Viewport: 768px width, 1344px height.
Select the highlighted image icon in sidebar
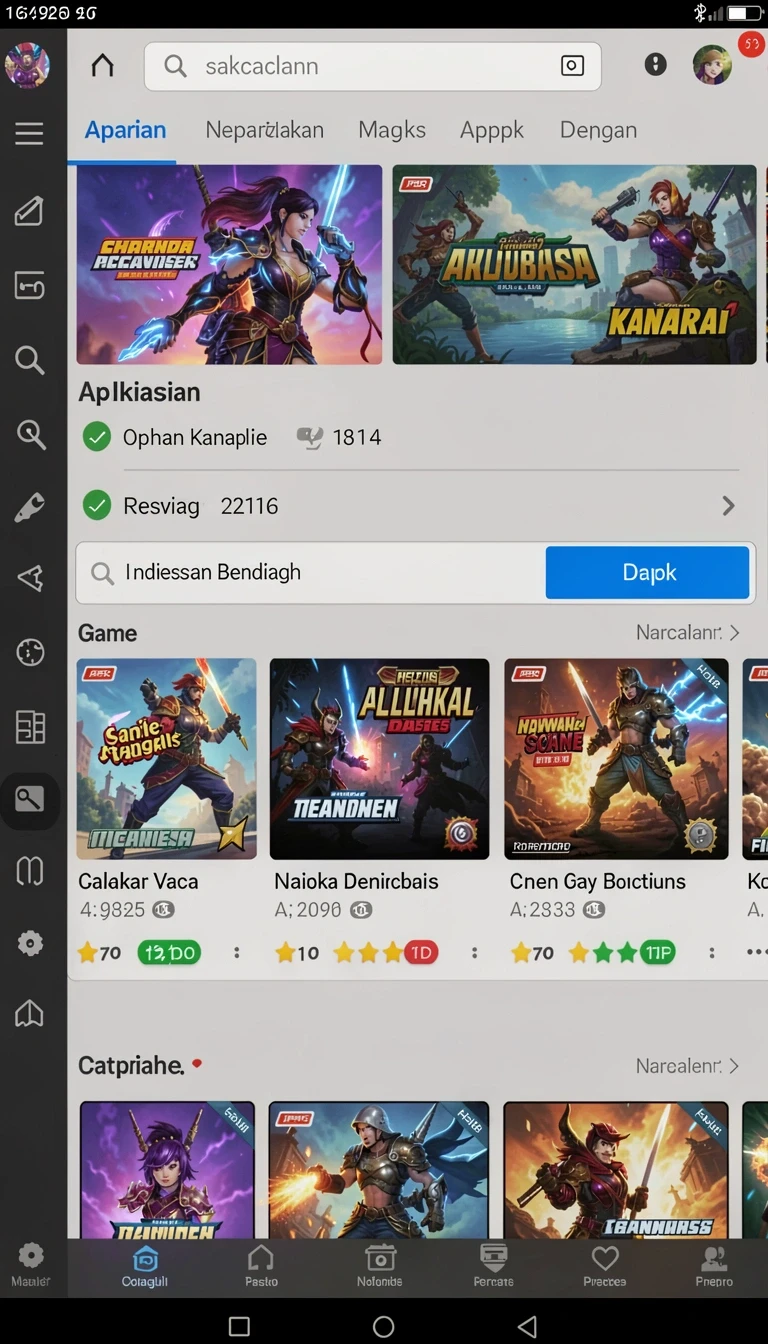coord(30,800)
